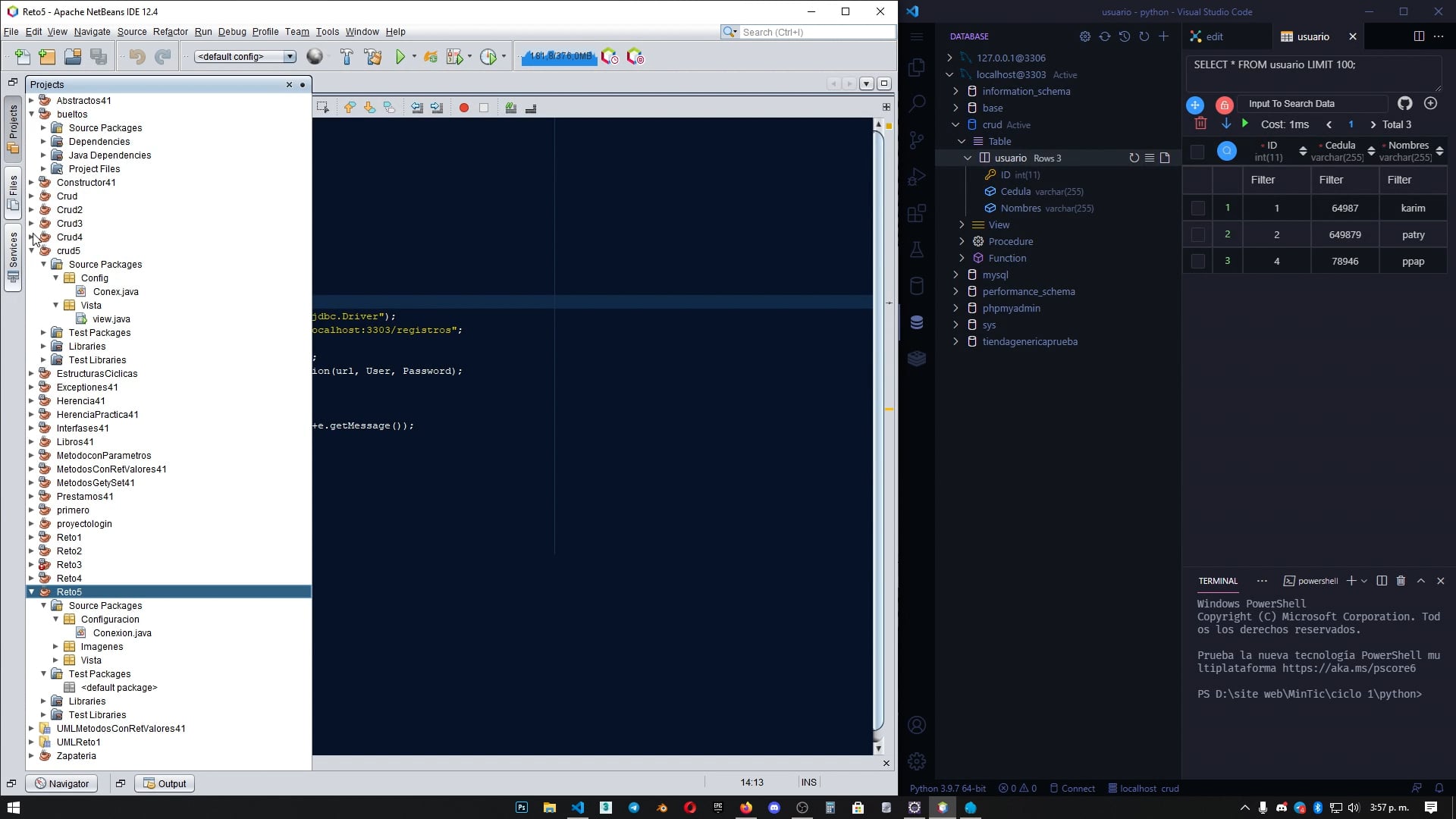Image resolution: width=1456 pixels, height=819 pixels.
Task: Open the Profile Project icon in NetBeans
Action: pyautogui.click(x=488, y=56)
